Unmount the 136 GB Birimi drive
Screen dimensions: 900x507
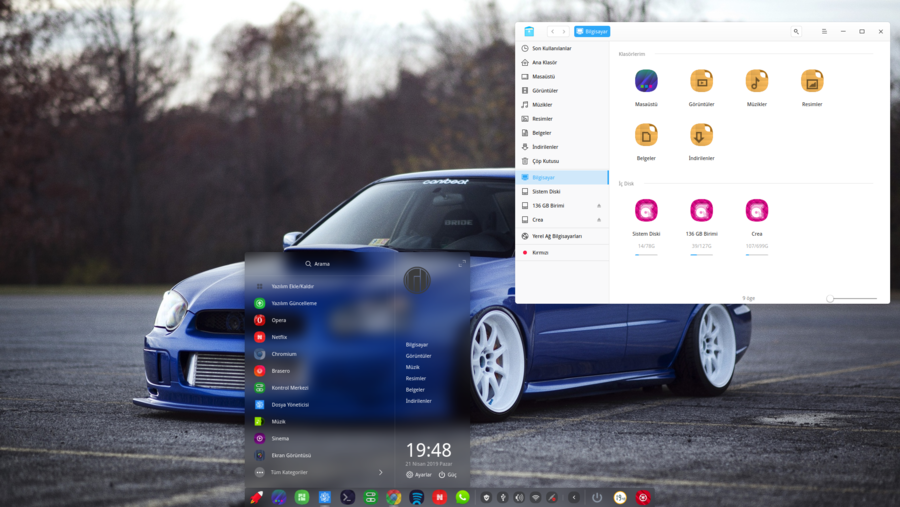tap(599, 205)
